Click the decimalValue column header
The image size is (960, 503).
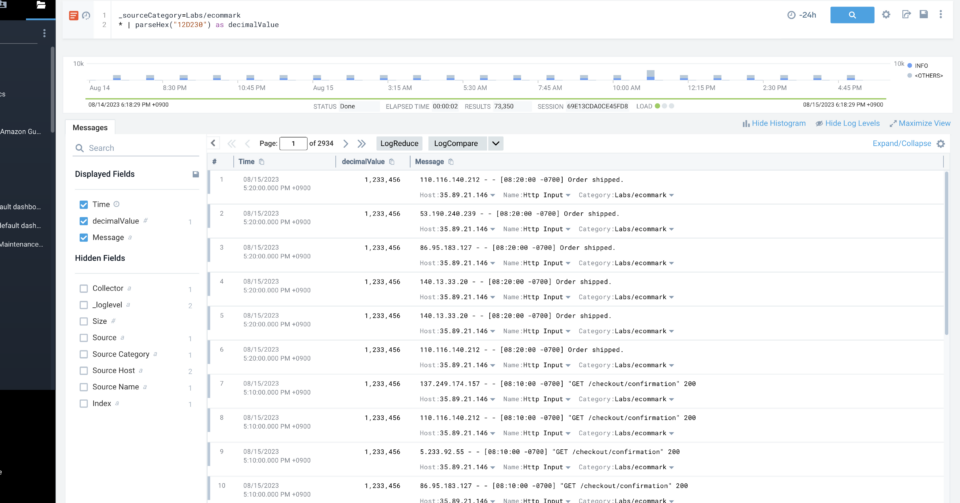[x=363, y=162]
